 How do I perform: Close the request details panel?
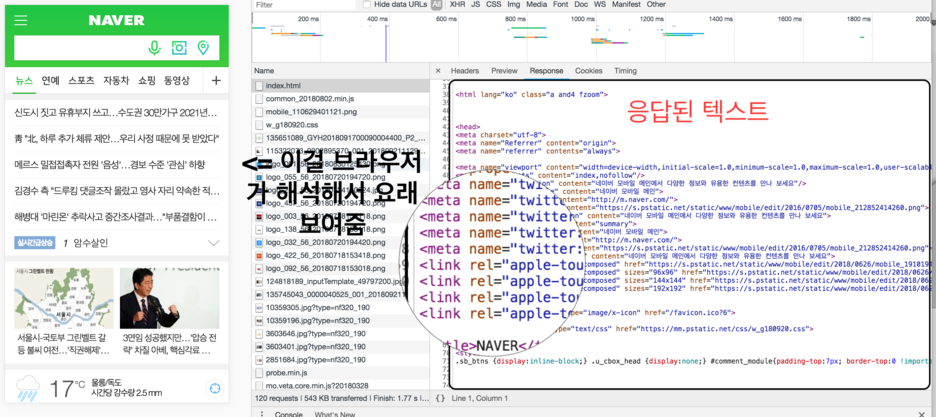pyautogui.click(x=438, y=70)
